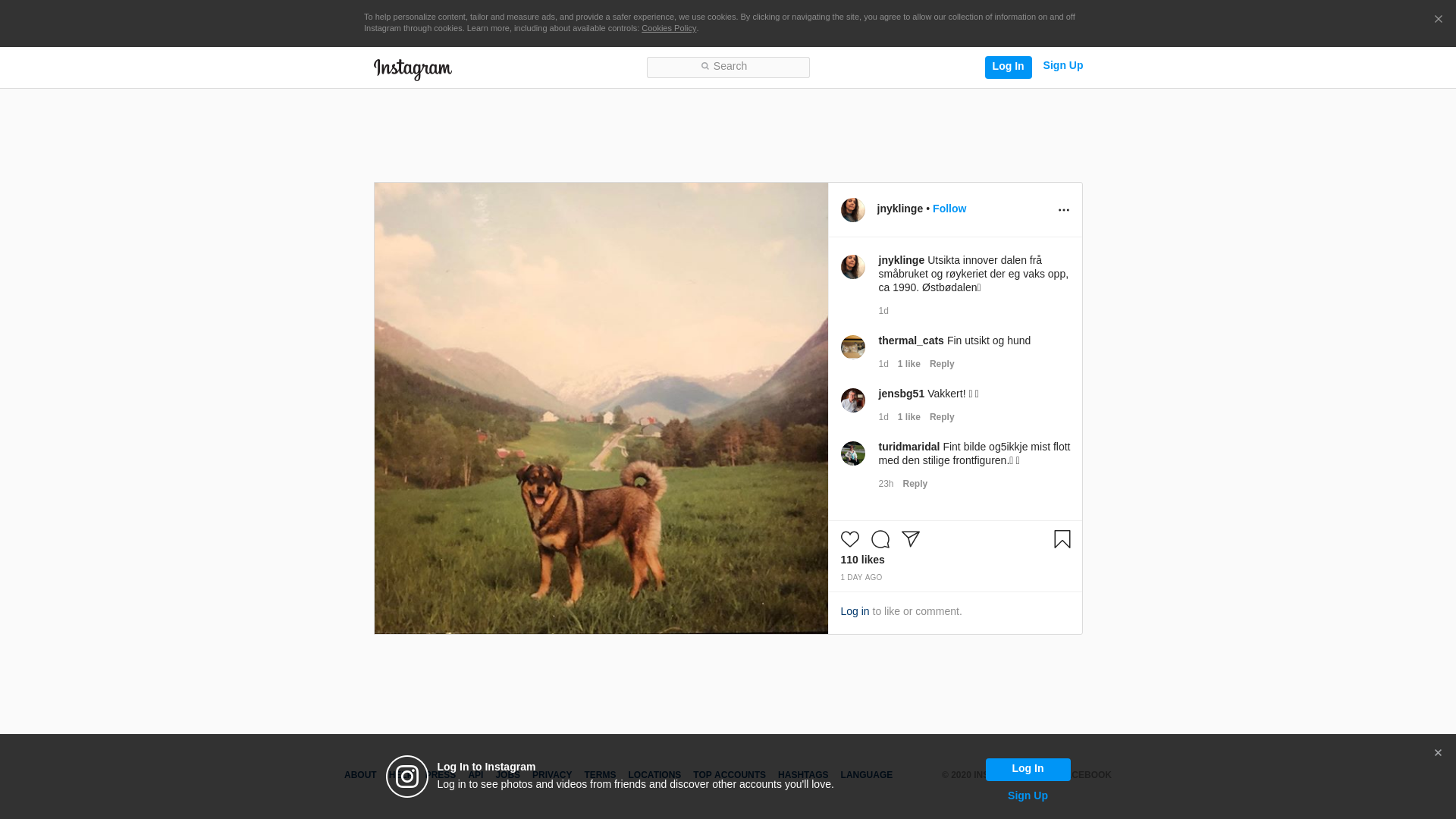Reply to turidmaridal's comment
Screen dimensions: 1456x819
[x=915, y=484]
